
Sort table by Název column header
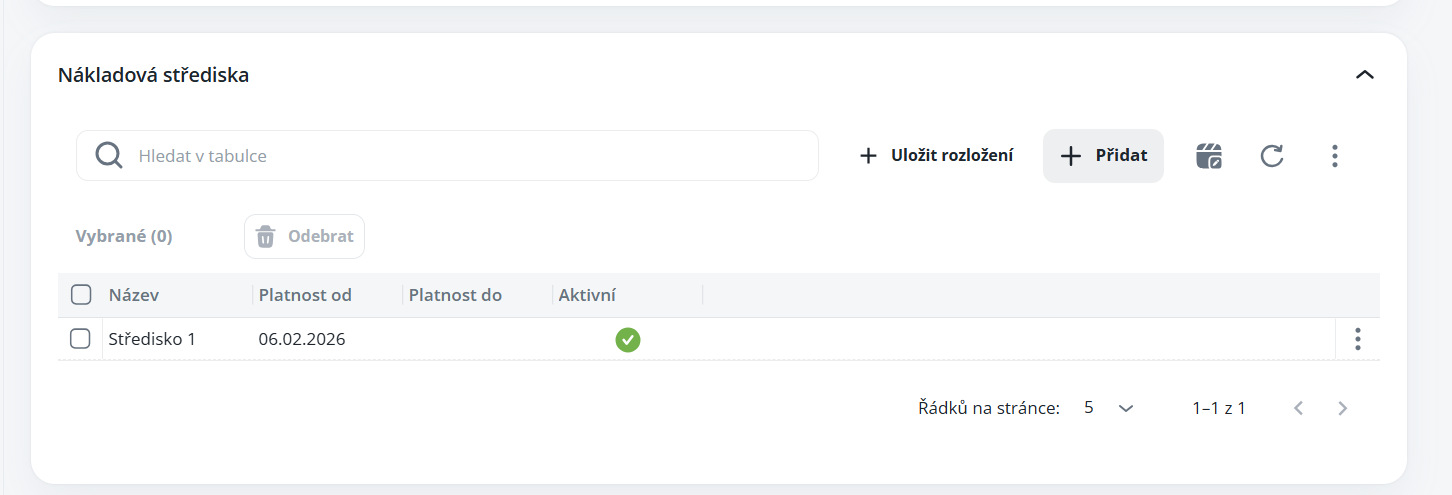click(x=134, y=295)
